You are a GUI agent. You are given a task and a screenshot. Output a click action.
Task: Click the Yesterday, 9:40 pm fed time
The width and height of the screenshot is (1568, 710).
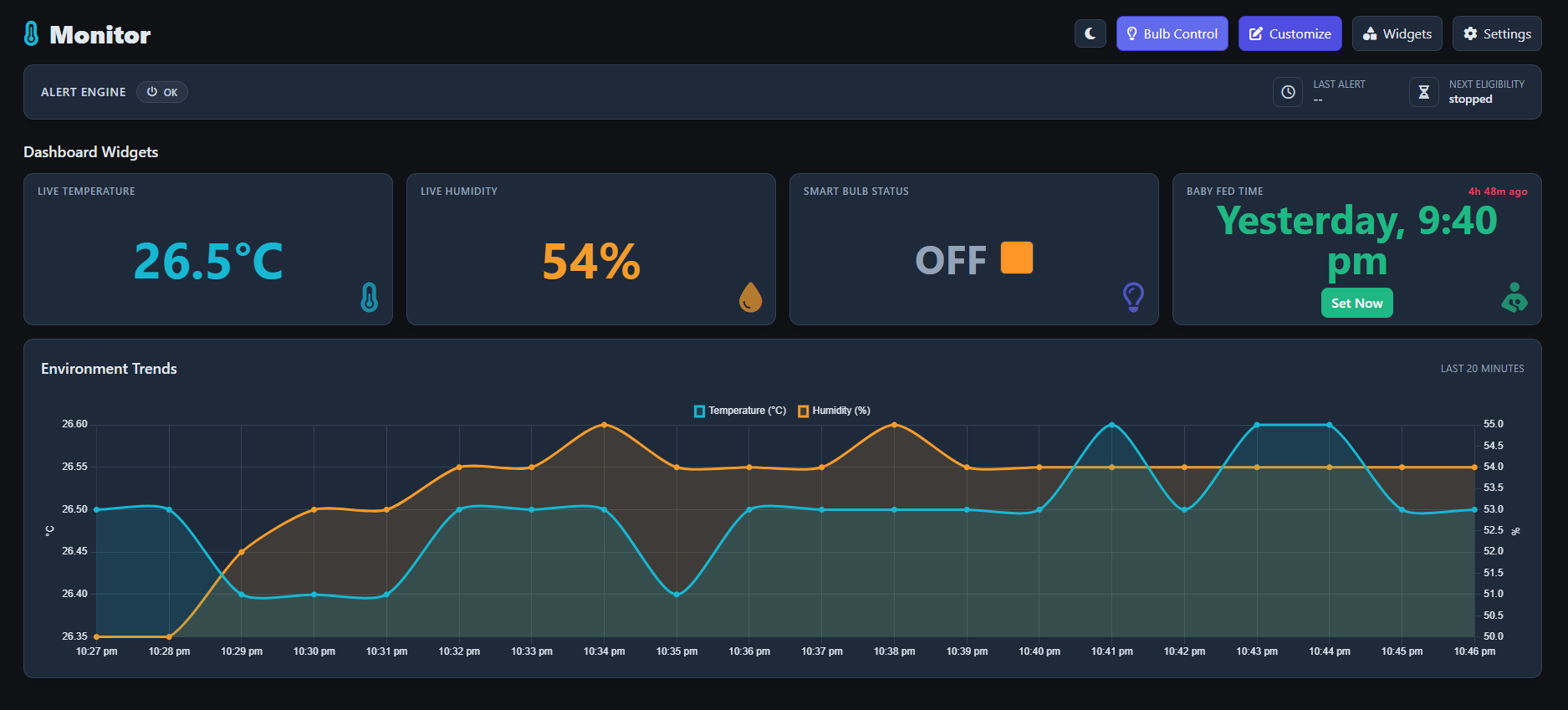tap(1357, 241)
